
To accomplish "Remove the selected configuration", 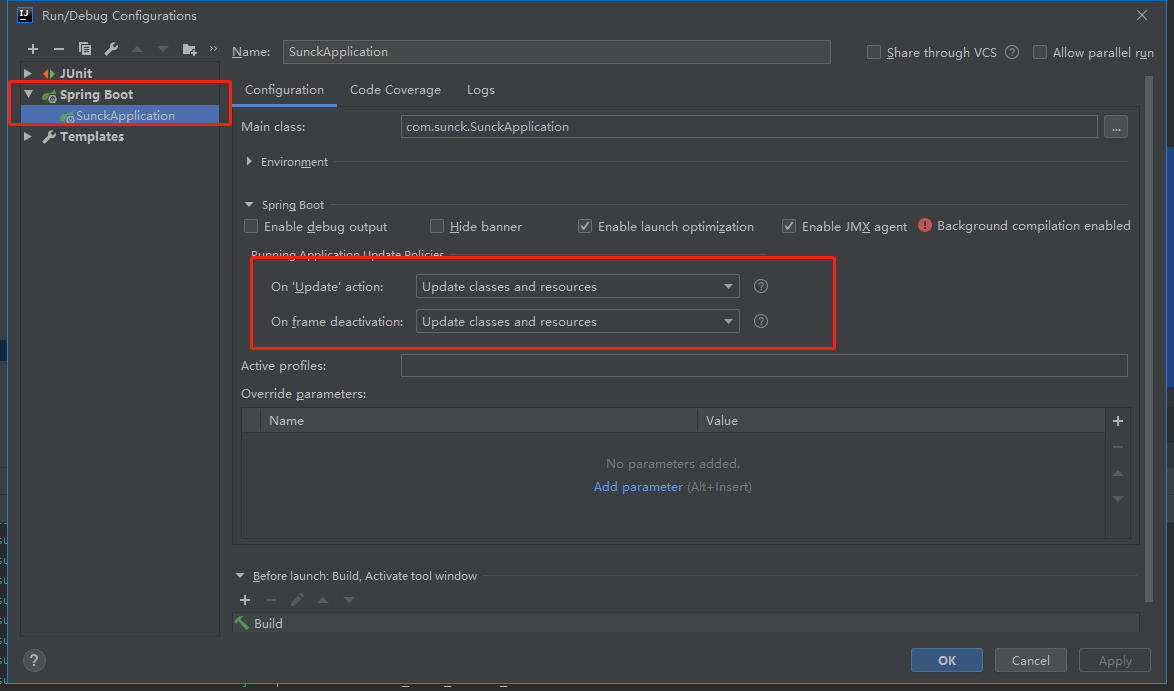I will [x=57, y=48].
